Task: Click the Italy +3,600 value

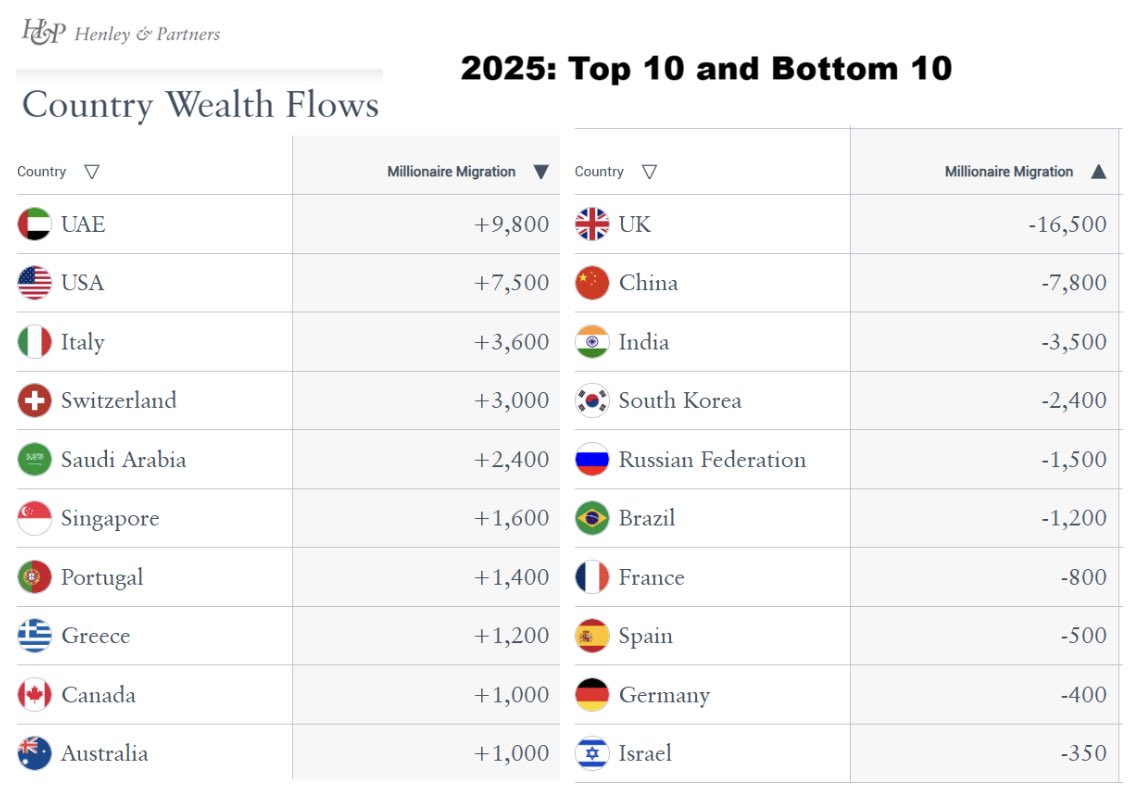Action: (512, 342)
